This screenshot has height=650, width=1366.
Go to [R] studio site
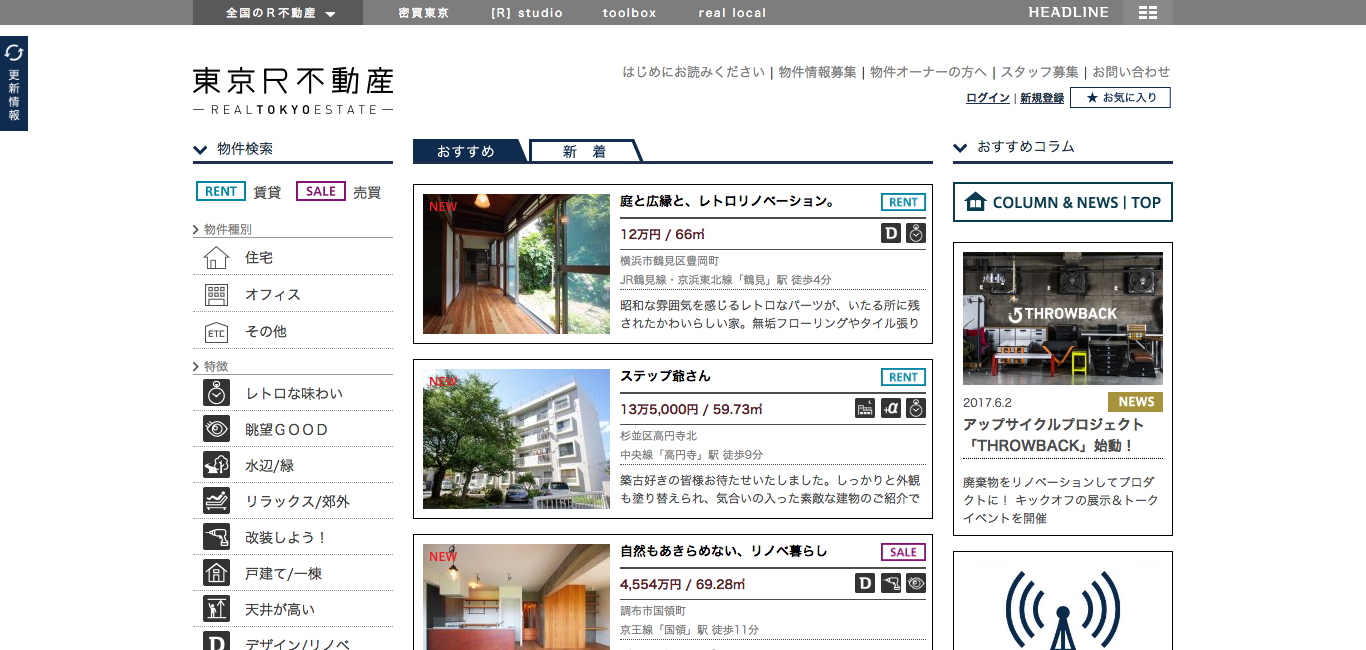click(527, 13)
